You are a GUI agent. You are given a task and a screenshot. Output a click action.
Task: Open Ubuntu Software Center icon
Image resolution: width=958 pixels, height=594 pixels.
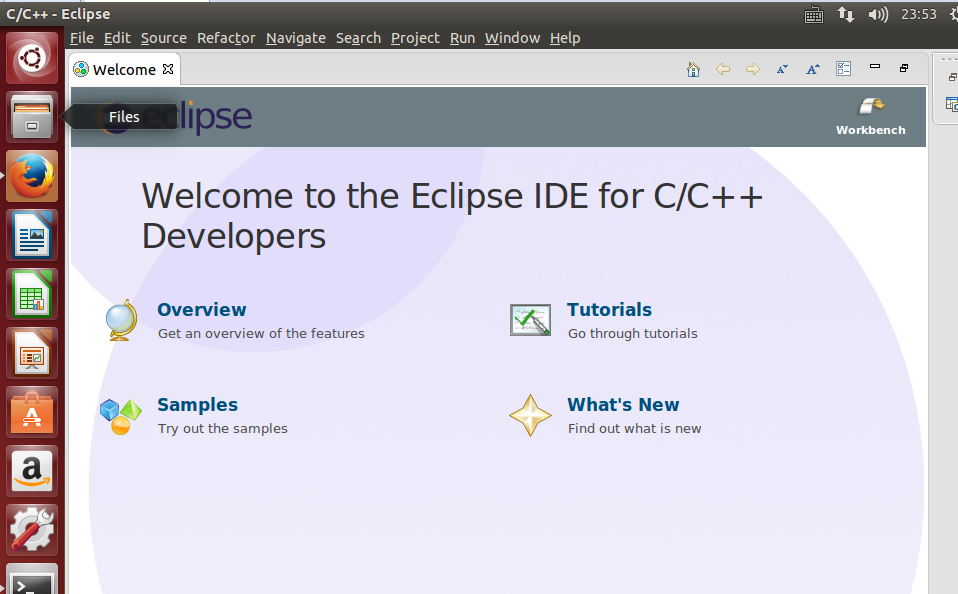tap(32, 412)
